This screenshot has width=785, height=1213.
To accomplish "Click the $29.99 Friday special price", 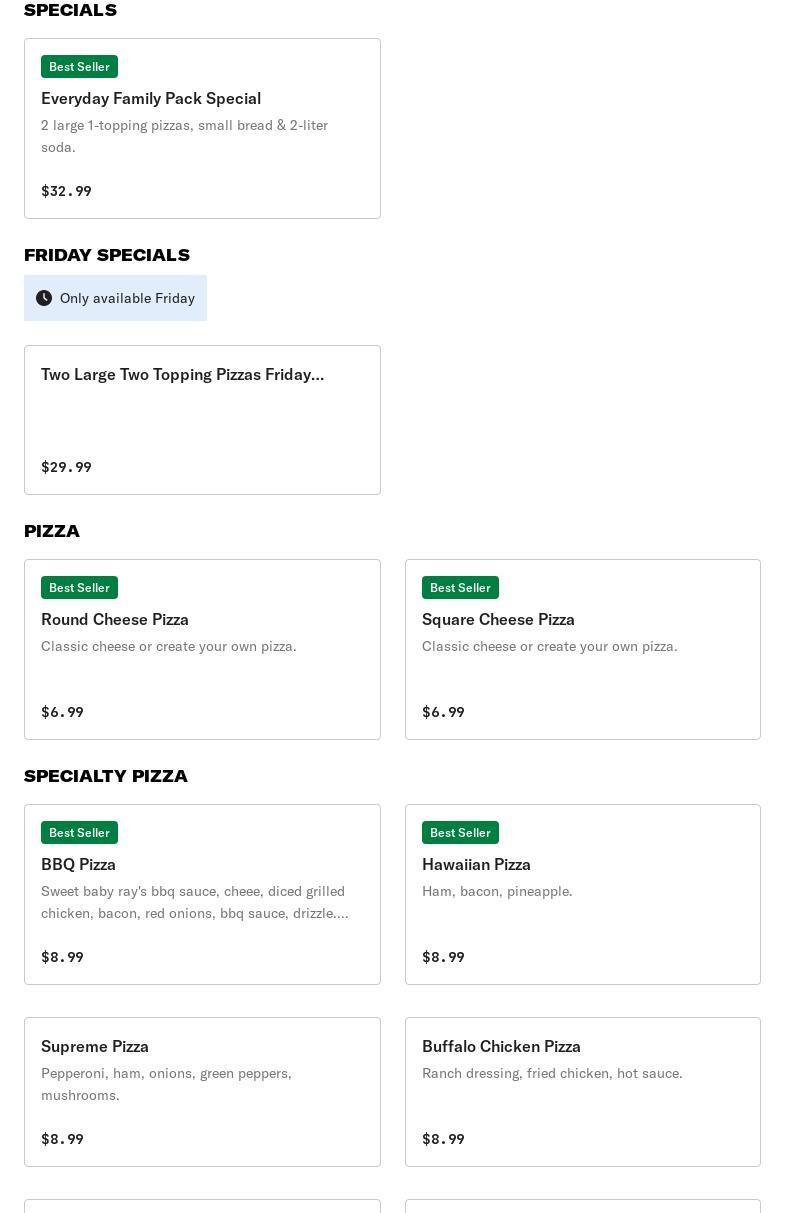I will [66, 467].
